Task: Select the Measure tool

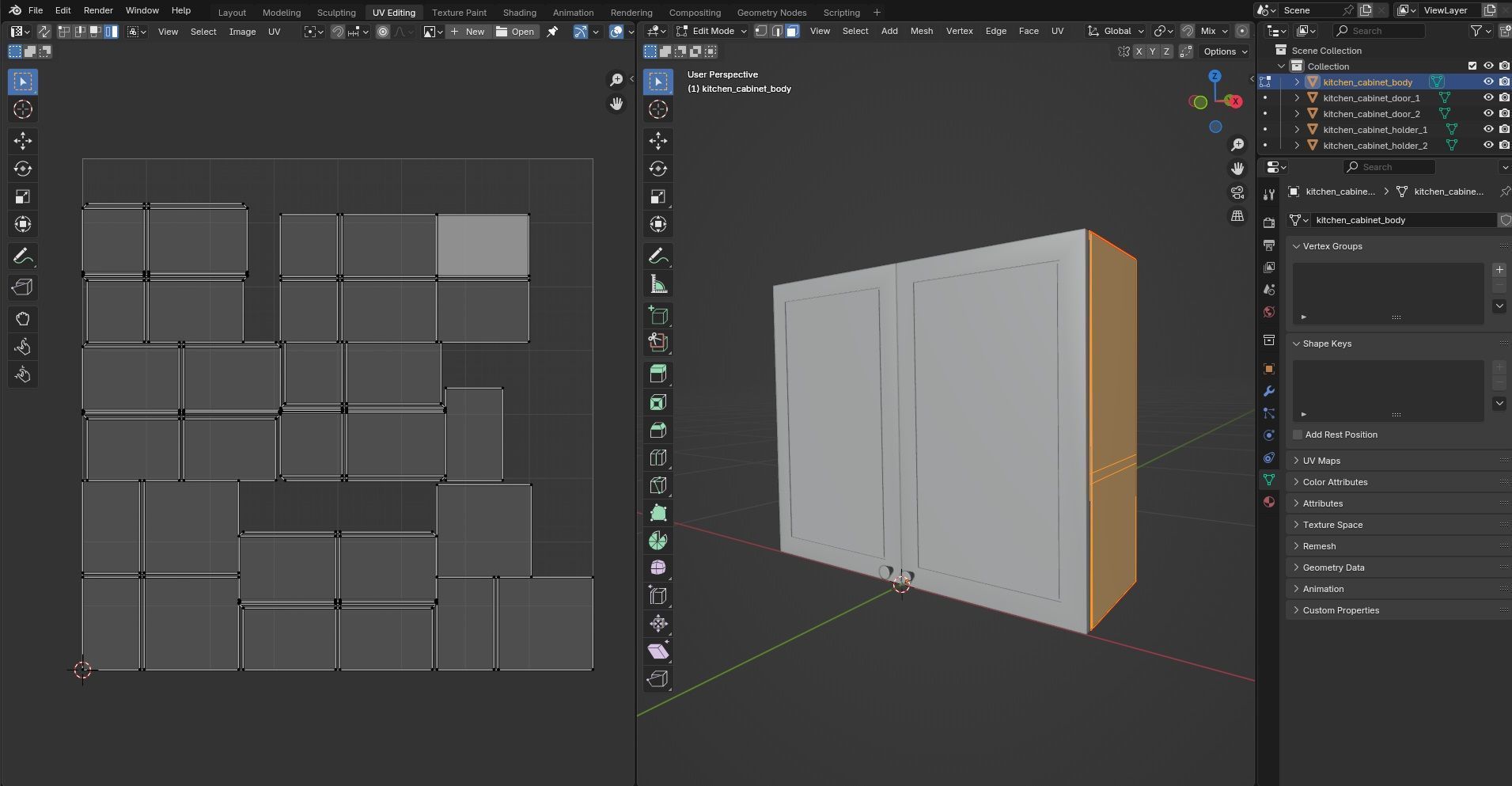Action: click(x=658, y=283)
